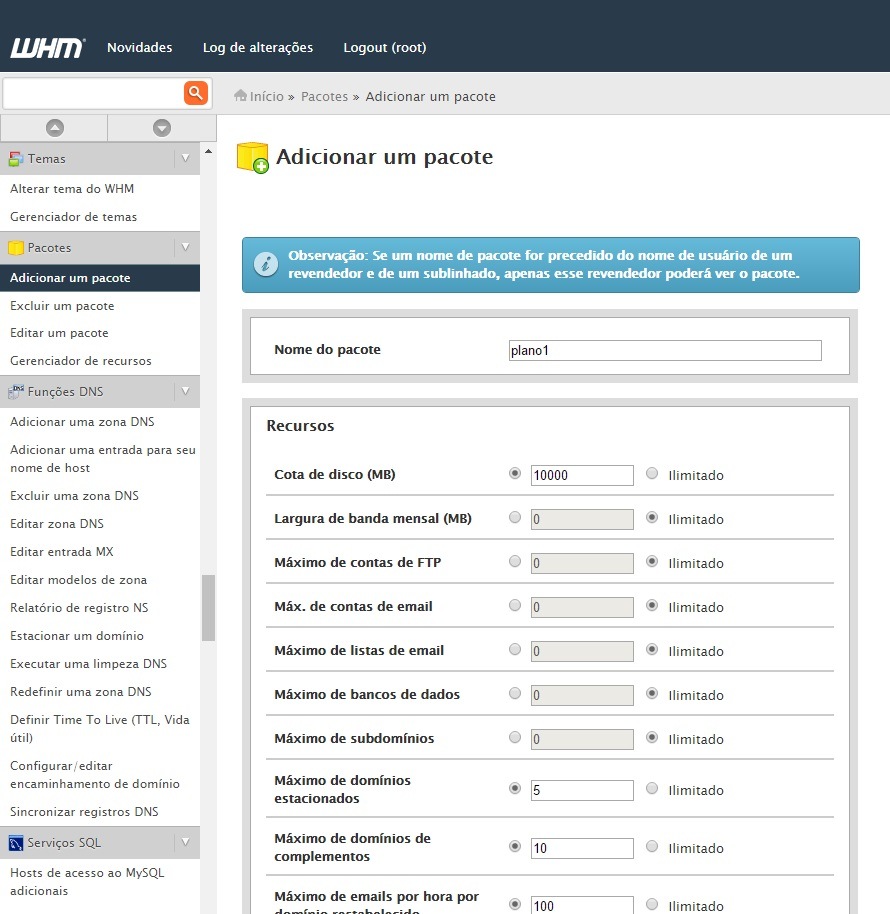The width and height of the screenshot is (890, 914).
Task: Open the Novidades menu item
Action: coord(139,47)
